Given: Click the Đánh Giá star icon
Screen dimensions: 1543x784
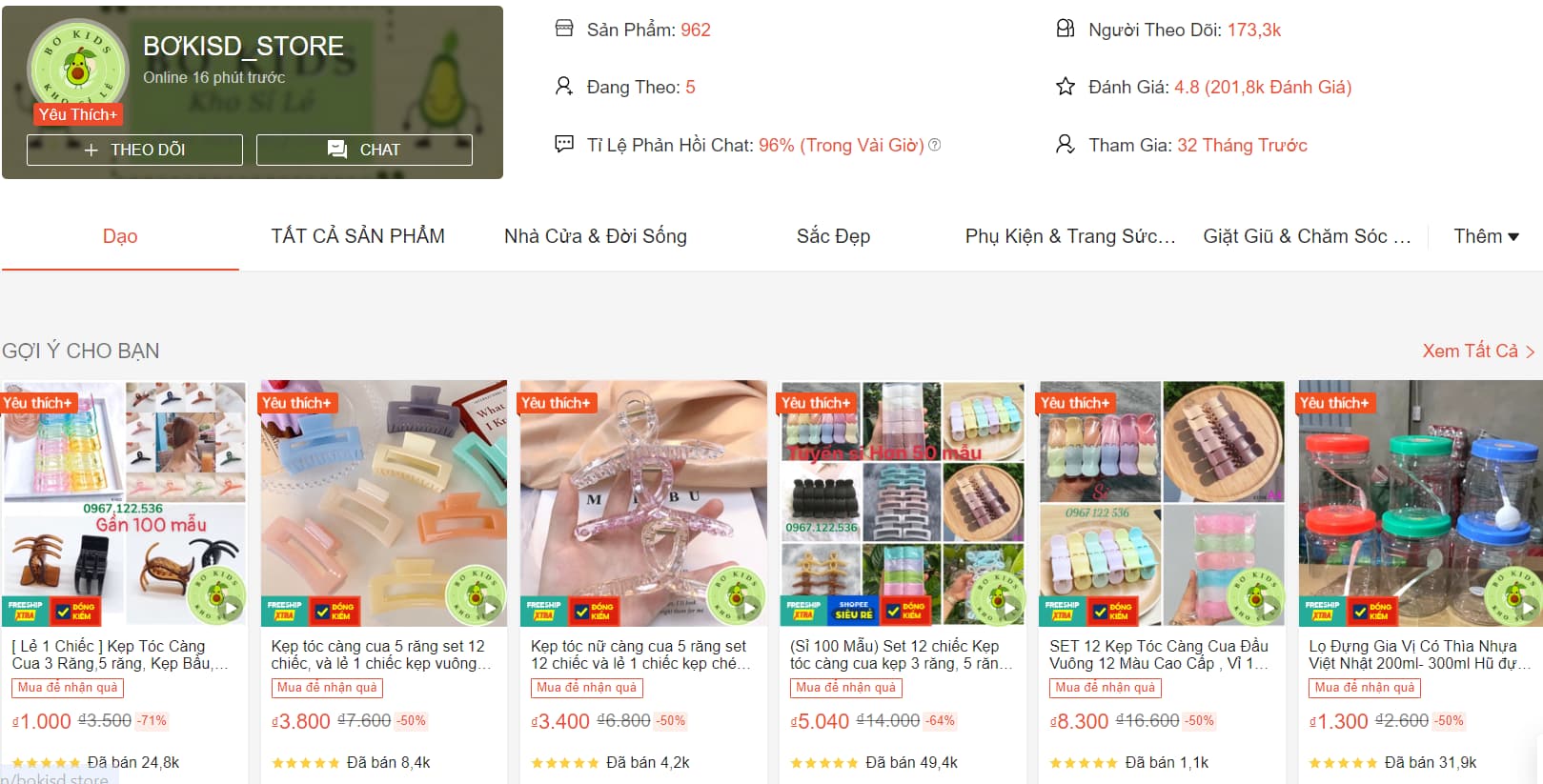Looking at the screenshot, I should click(x=1066, y=87).
